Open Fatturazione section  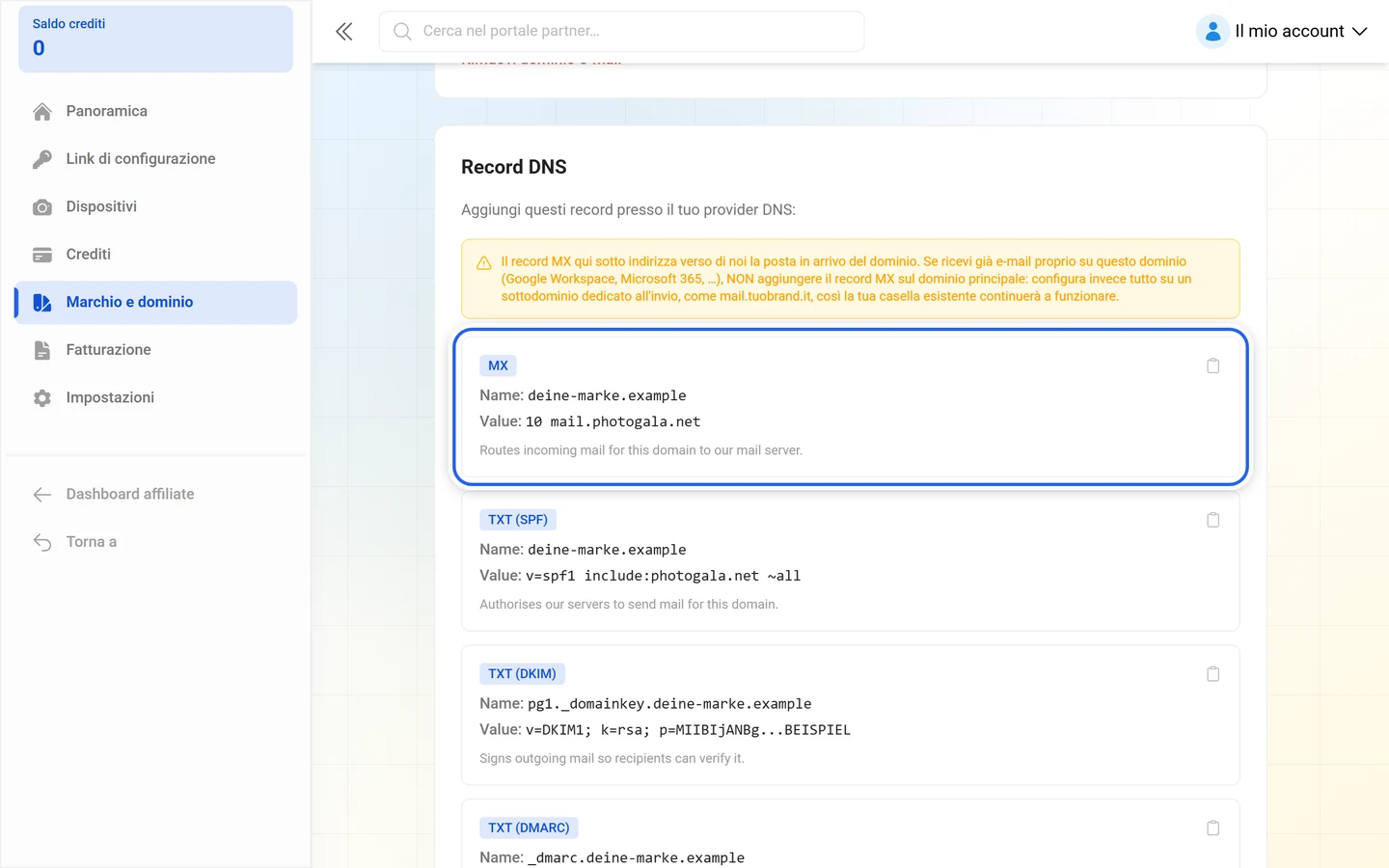[x=155, y=350]
